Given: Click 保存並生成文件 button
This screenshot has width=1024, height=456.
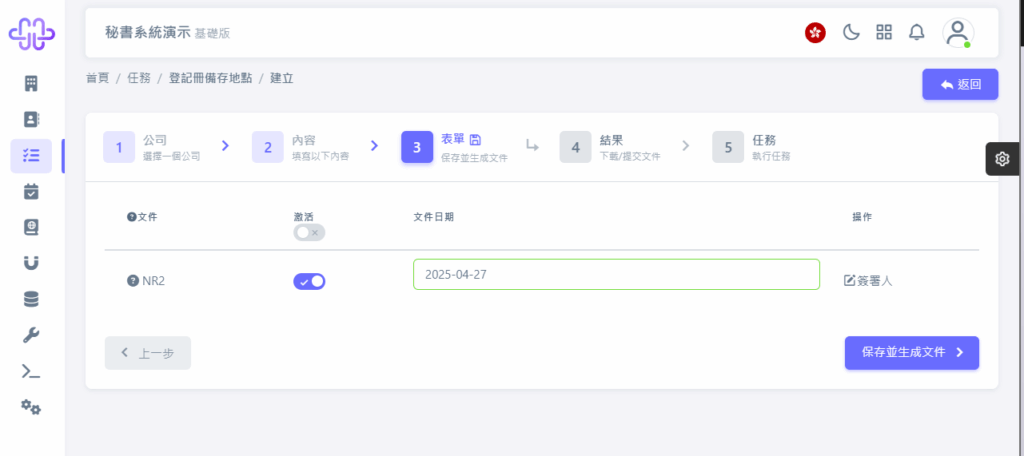Looking at the screenshot, I should click(x=912, y=353).
